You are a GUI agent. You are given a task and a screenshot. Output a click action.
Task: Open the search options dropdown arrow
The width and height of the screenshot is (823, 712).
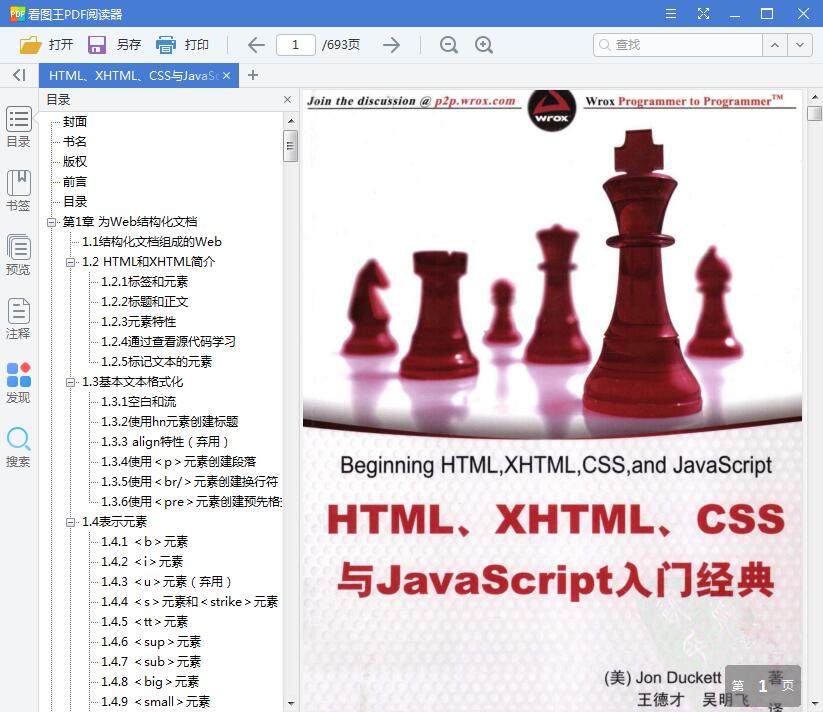[x=798, y=44]
